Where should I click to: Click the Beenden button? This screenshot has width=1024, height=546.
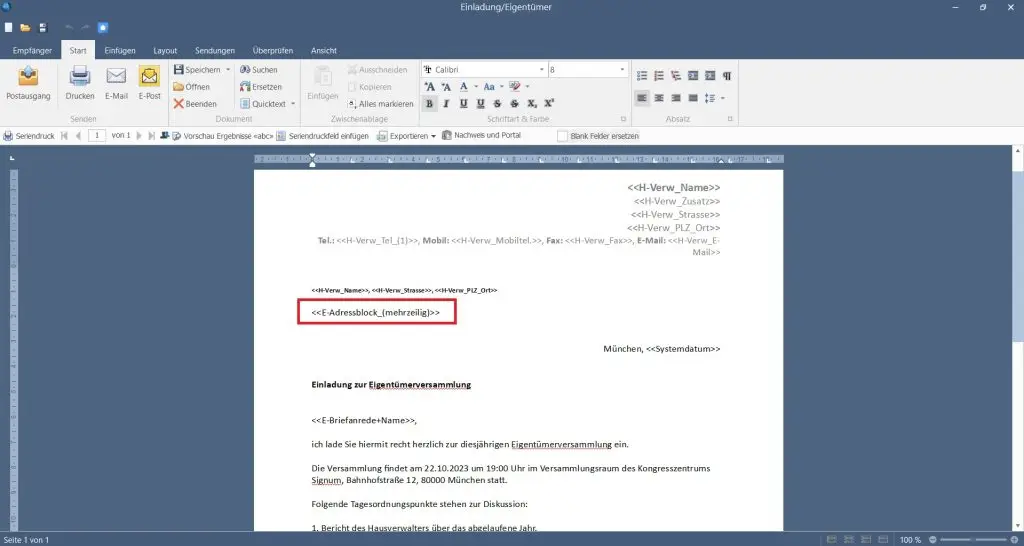click(195, 104)
